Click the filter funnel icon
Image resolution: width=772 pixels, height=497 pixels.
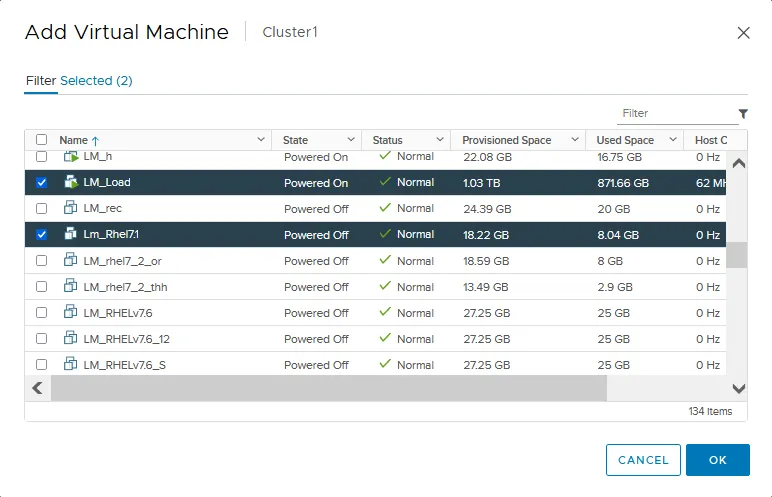[x=743, y=114]
